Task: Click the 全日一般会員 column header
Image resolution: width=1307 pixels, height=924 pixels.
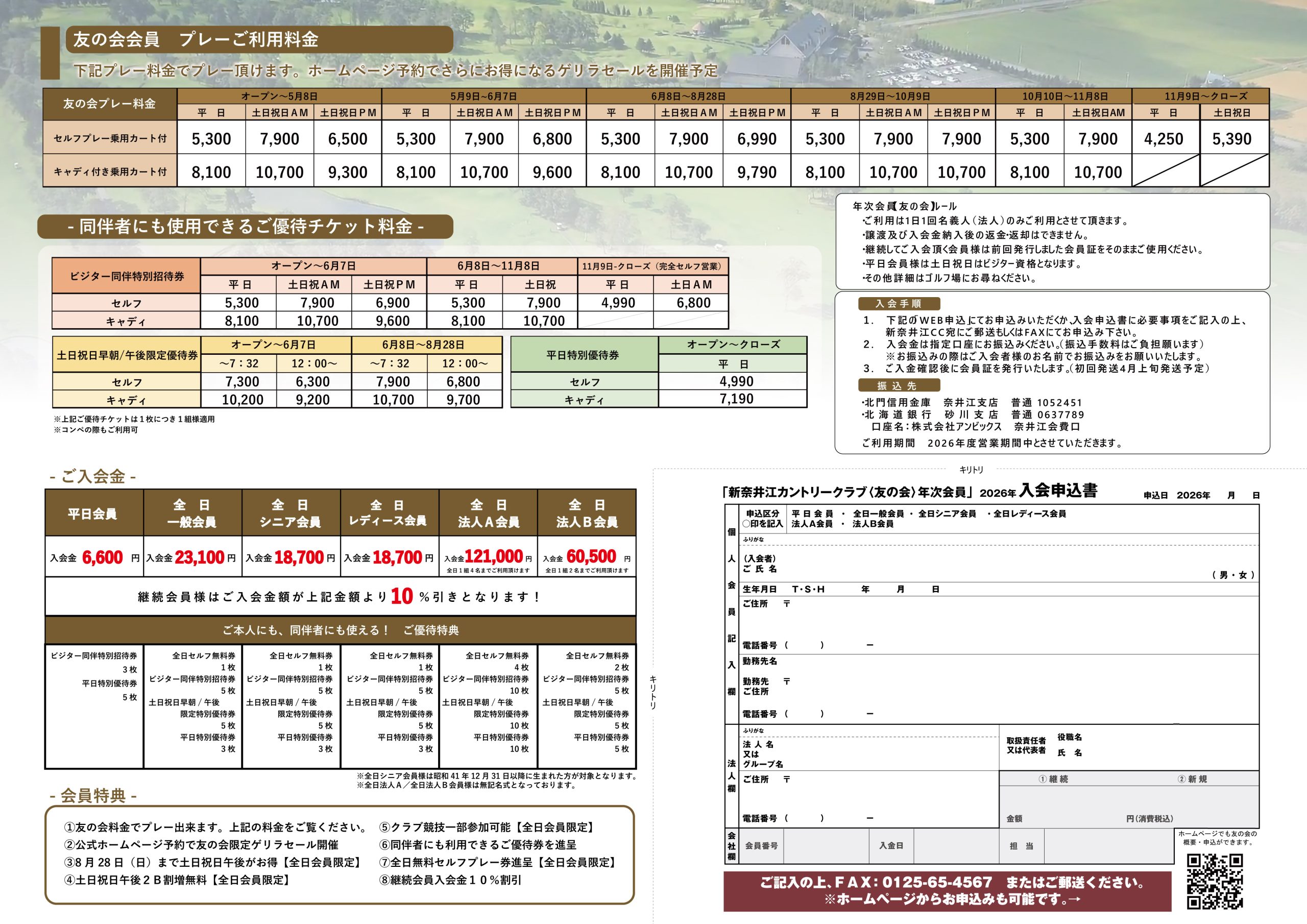Action: pyautogui.click(x=192, y=513)
